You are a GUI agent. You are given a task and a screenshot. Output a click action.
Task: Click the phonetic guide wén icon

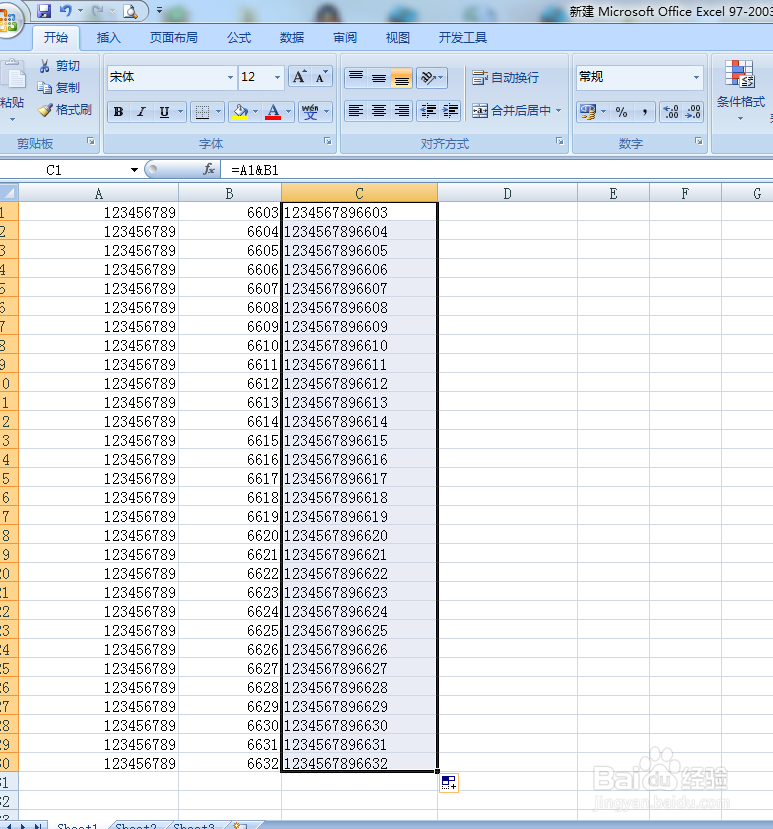point(310,112)
